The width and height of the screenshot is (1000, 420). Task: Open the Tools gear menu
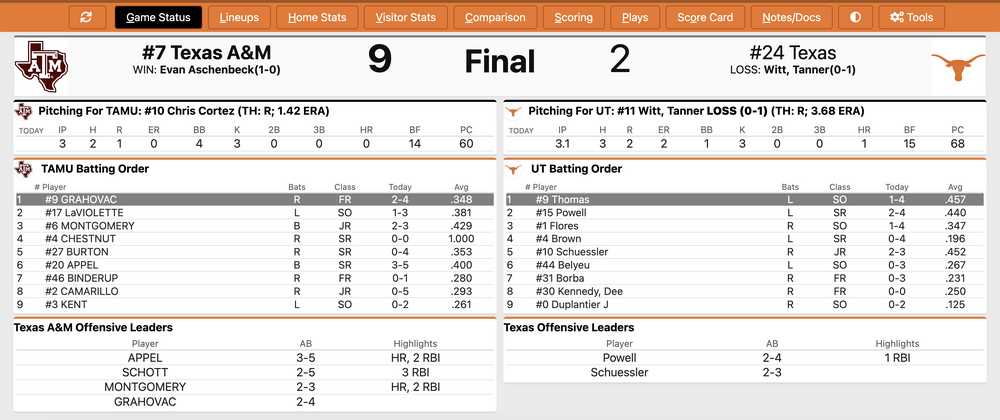[910, 17]
